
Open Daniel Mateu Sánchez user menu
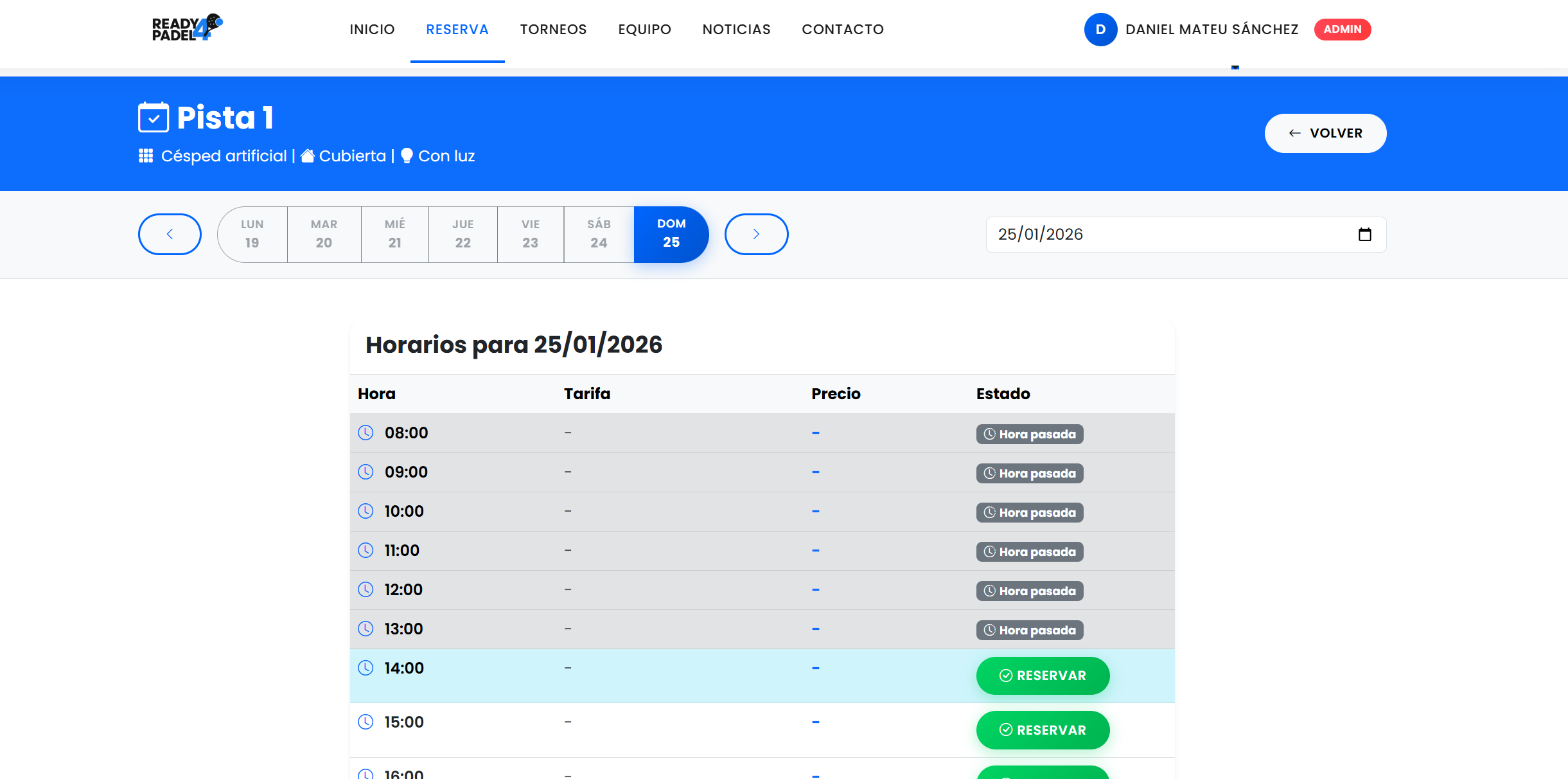tap(1211, 30)
